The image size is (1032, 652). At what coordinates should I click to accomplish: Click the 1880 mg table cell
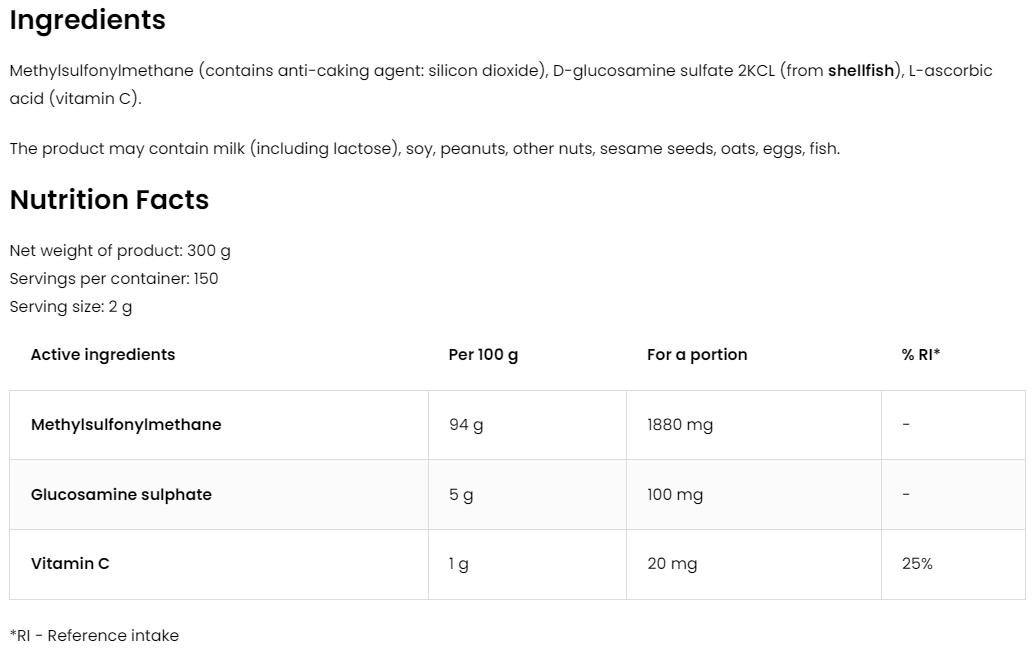point(680,425)
